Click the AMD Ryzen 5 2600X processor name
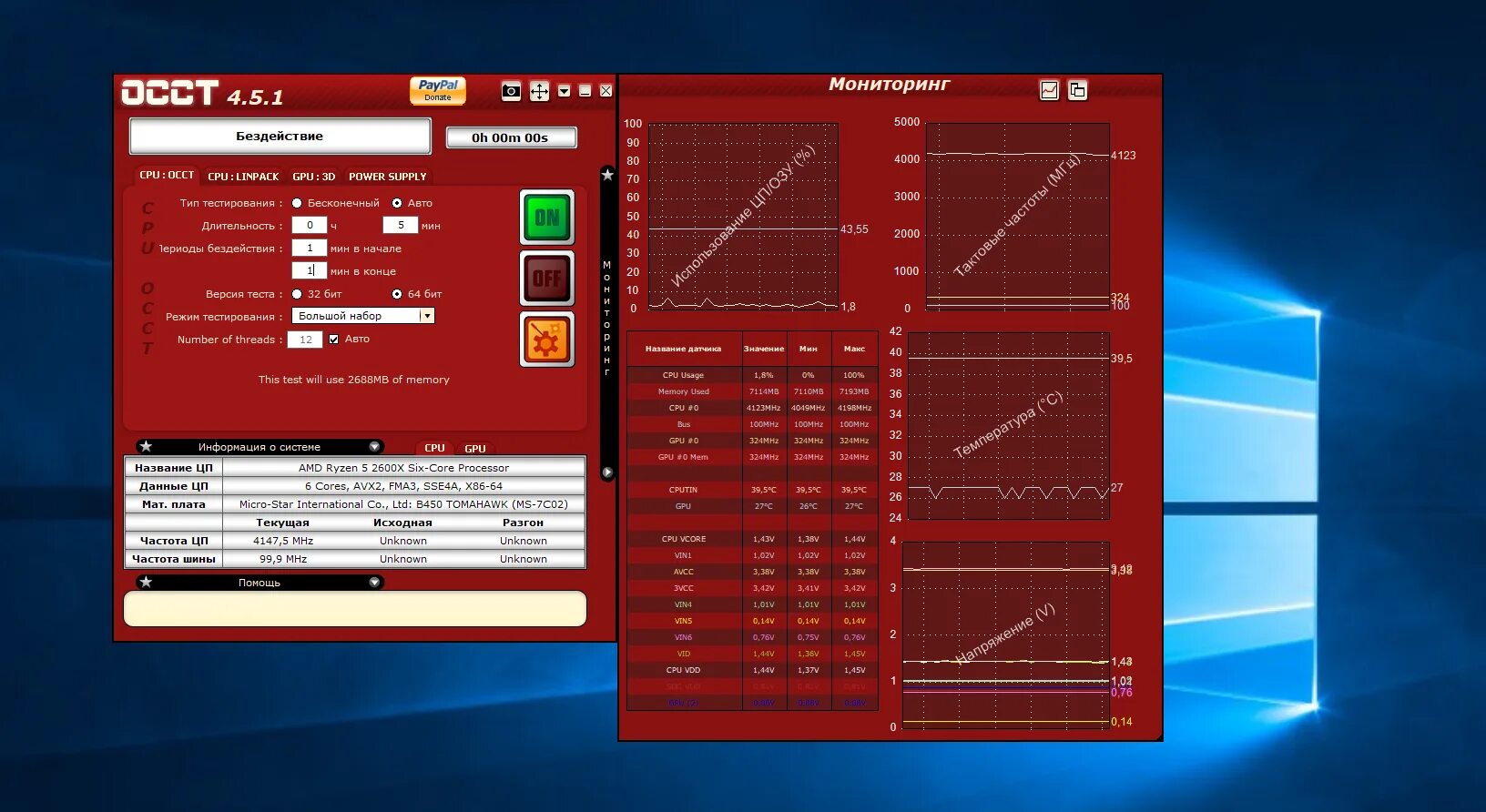Image resolution: width=1486 pixels, height=812 pixels. [x=403, y=468]
